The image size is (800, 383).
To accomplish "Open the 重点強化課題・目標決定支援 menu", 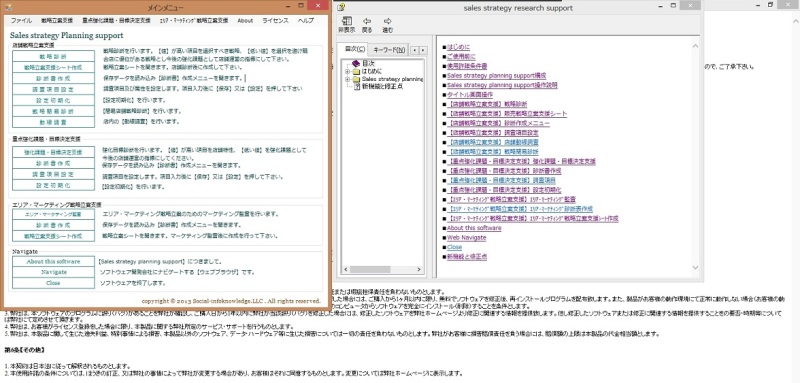I will [116, 21].
